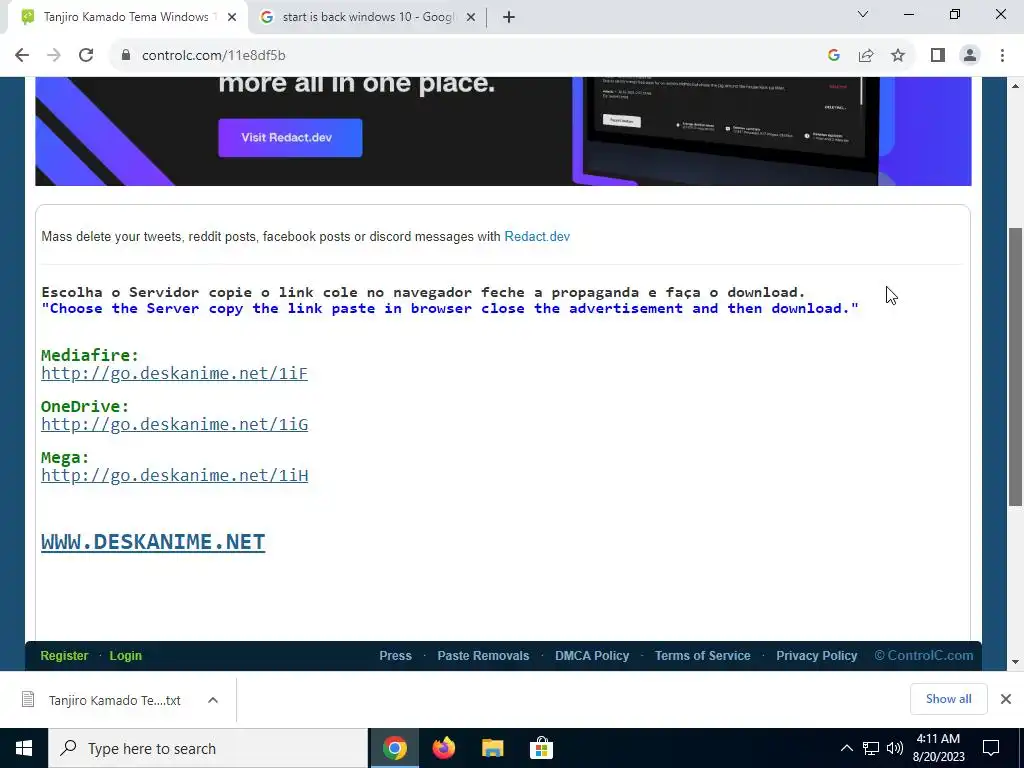Open Firefox from the taskbar
This screenshot has width=1024, height=768.
pos(443,748)
